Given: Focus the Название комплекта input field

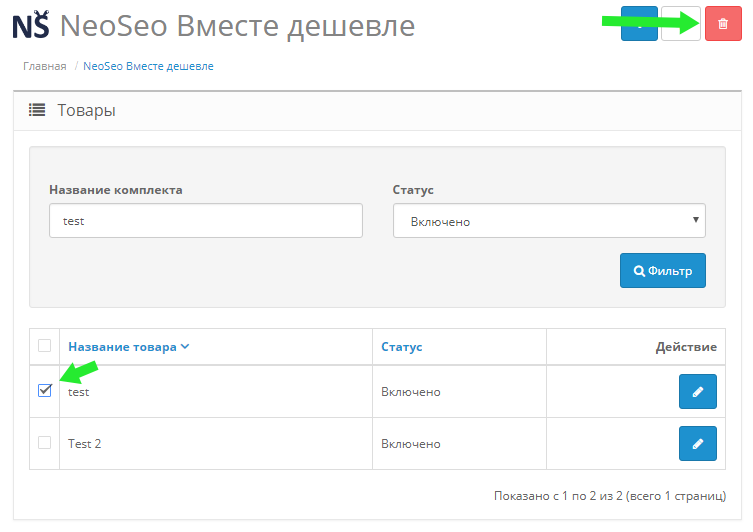Looking at the screenshot, I should coord(206,220).
